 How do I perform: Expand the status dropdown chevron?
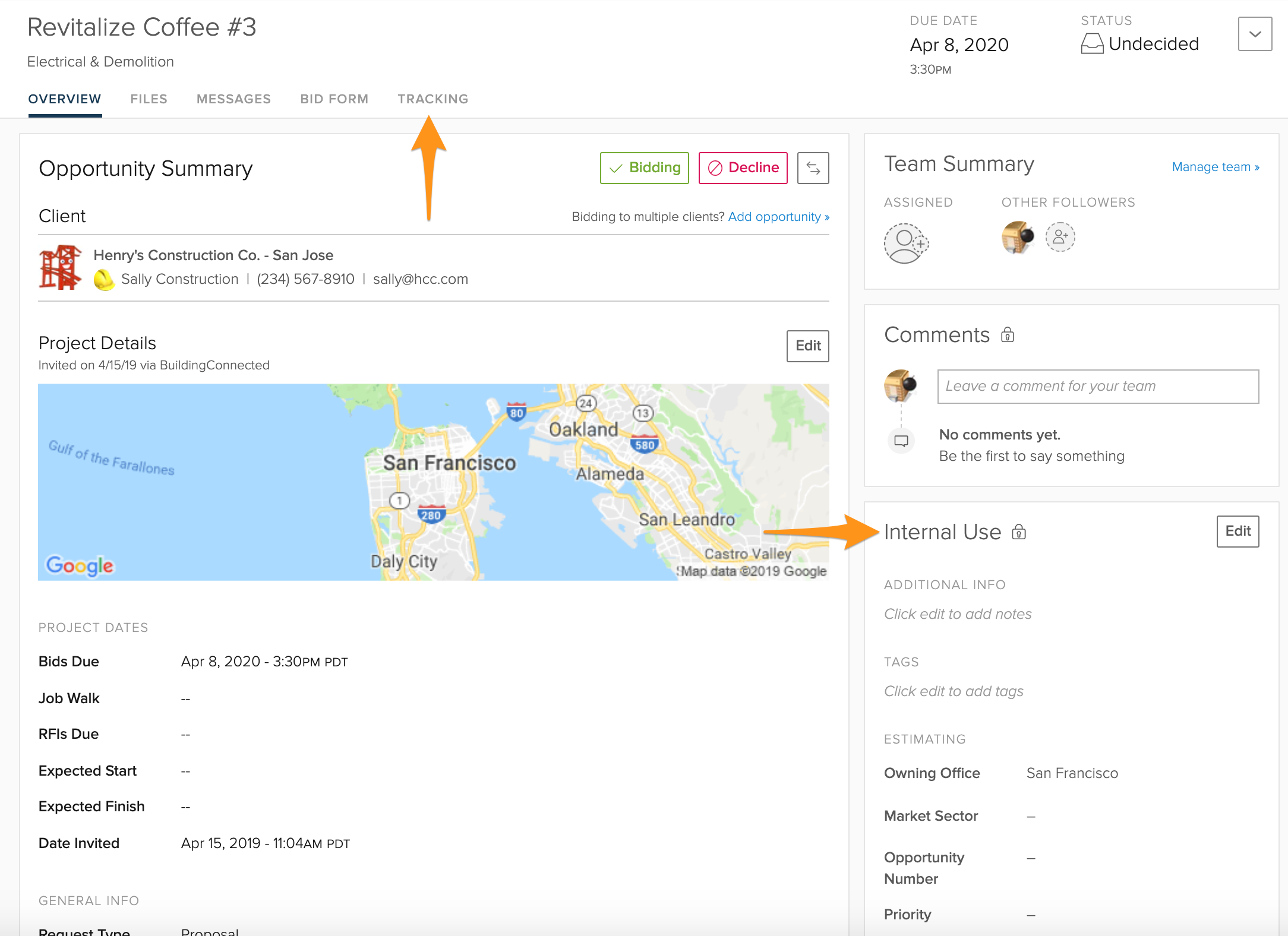point(1255,34)
